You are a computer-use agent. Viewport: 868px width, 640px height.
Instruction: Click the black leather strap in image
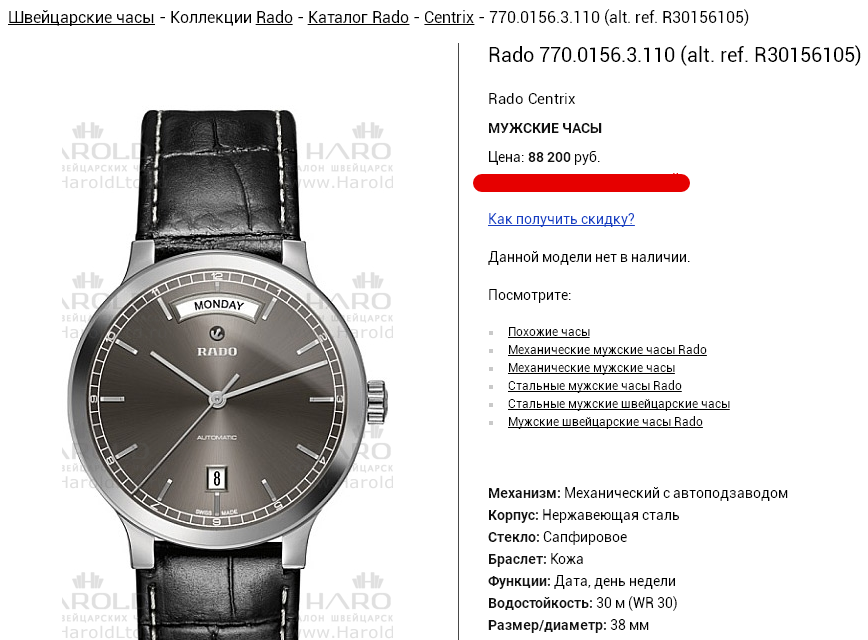click(219, 177)
